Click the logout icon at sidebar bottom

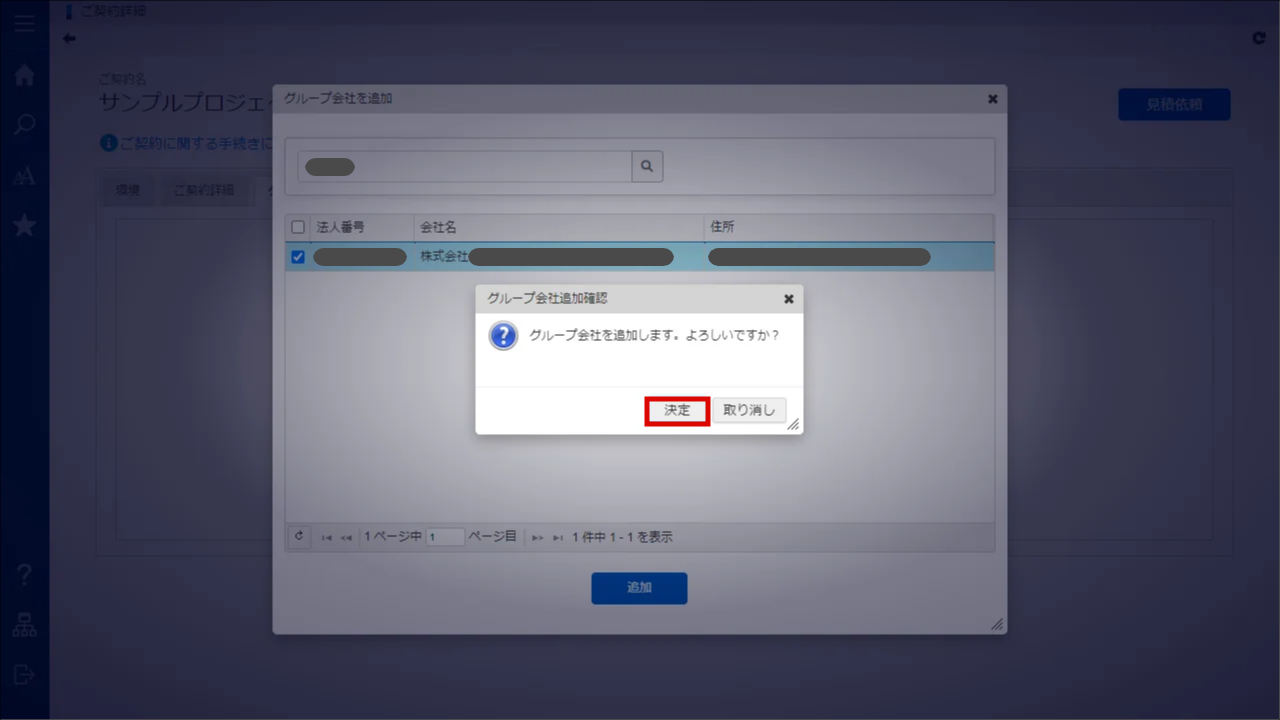(x=24, y=675)
